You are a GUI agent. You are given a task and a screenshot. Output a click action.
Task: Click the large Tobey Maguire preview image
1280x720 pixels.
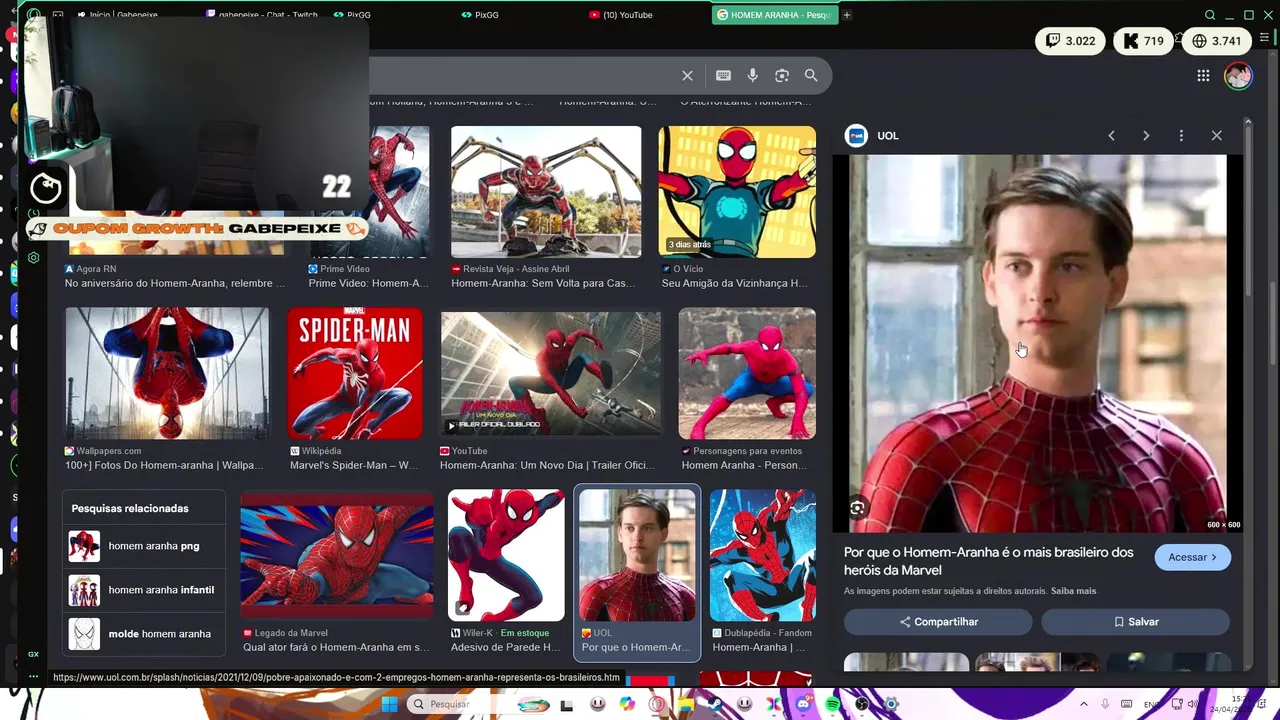pos(1038,343)
